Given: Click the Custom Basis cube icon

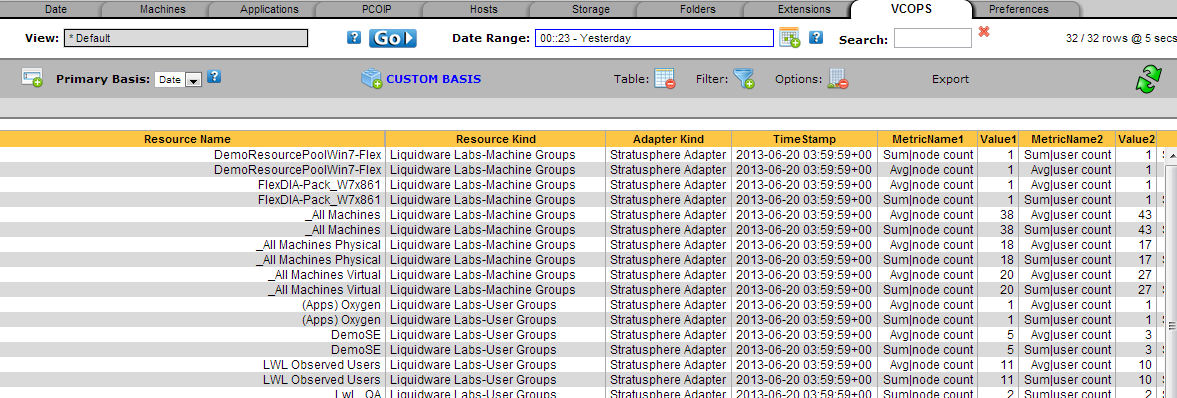Looking at the screenshot, I should click(x=372, y=79).
